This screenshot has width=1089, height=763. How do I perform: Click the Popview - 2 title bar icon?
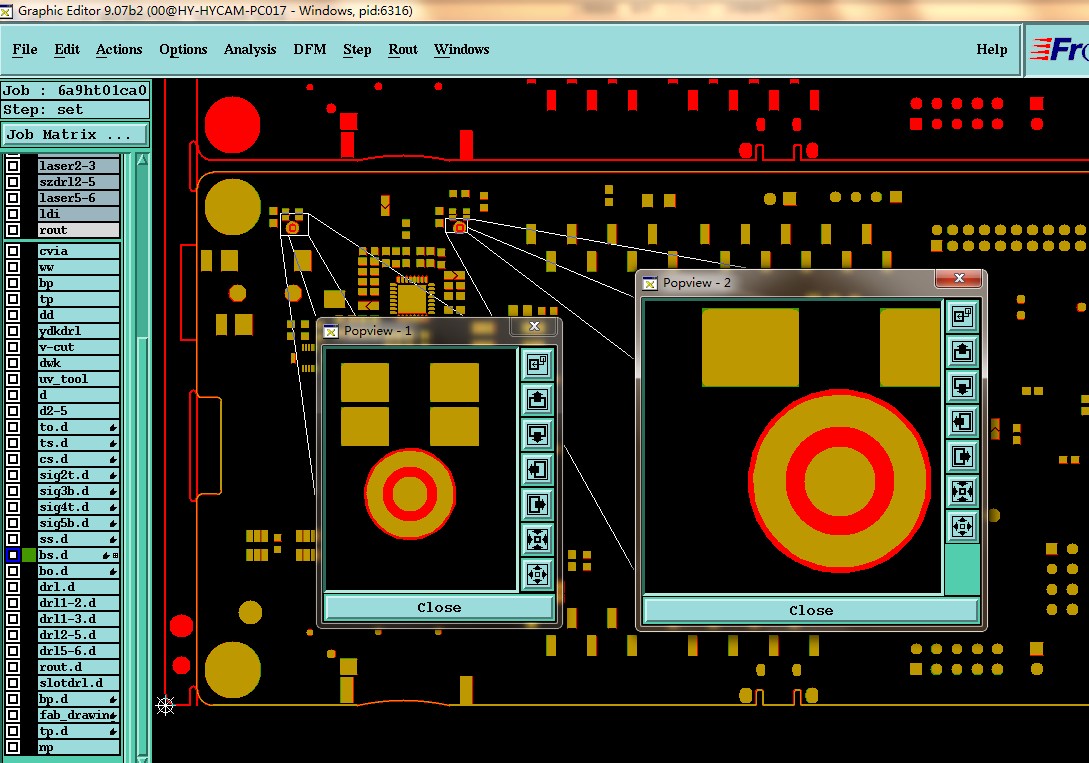[x=650, y=283]
